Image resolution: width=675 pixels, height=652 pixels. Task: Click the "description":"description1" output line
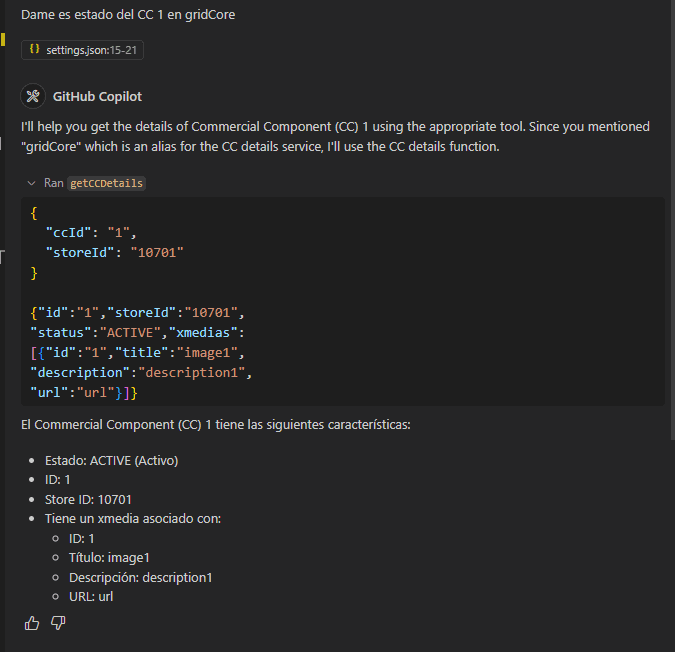click(141, 372)
